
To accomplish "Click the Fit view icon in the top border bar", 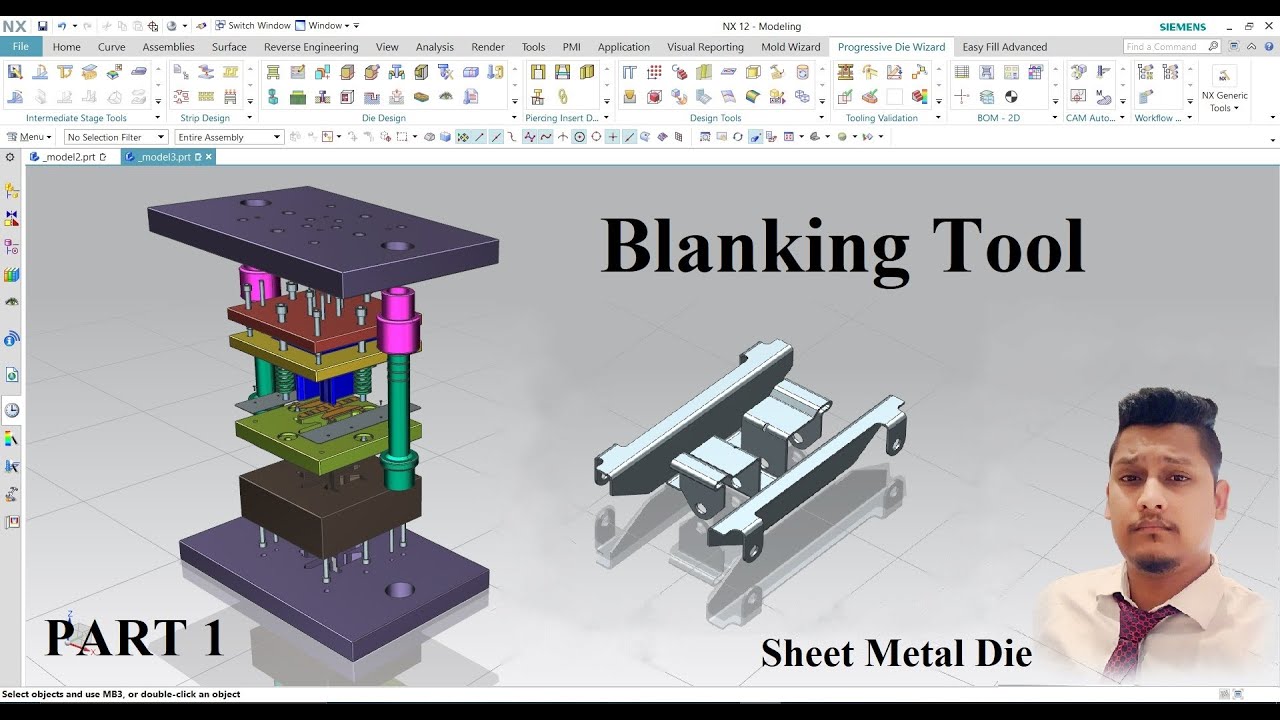I will tap(704, 137).
